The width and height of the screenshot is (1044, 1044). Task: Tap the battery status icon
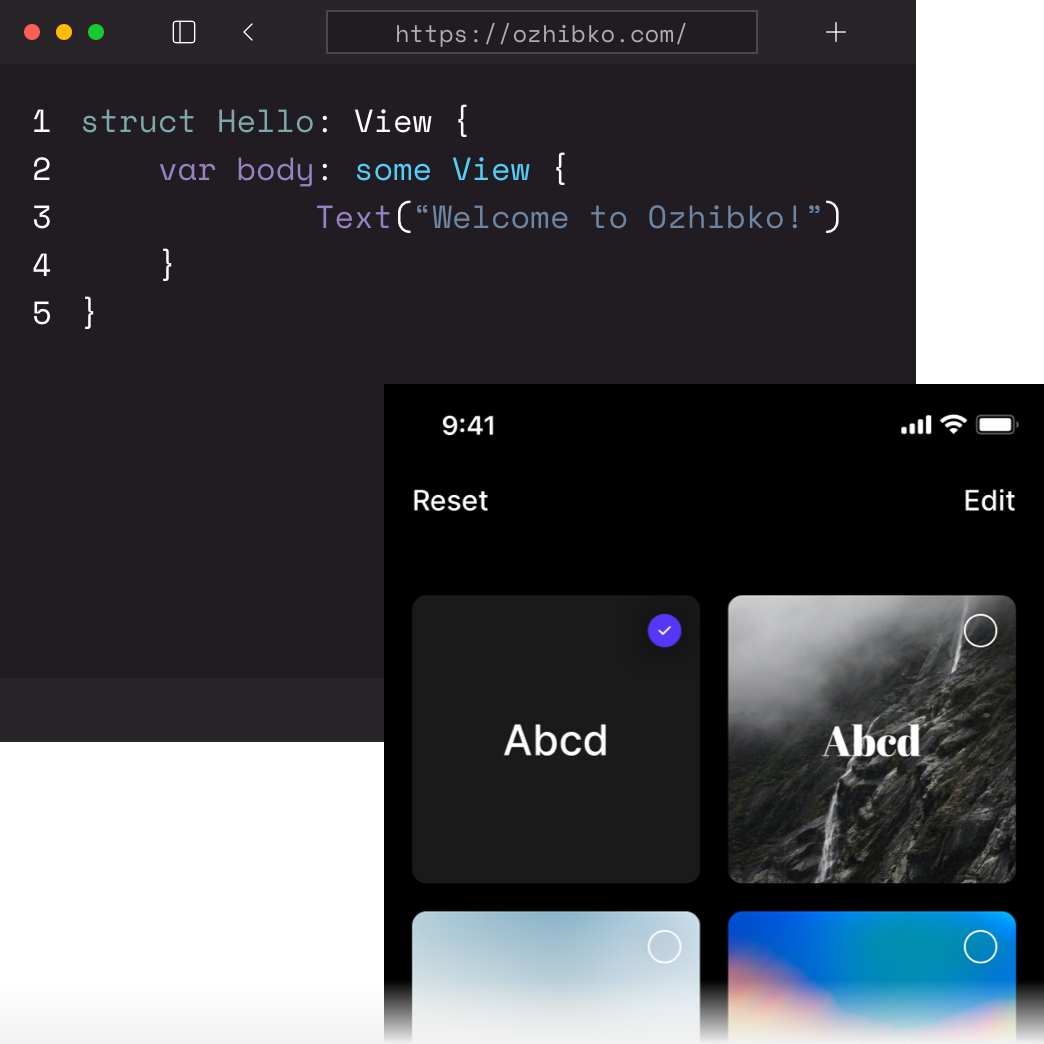tap(996, 425)
